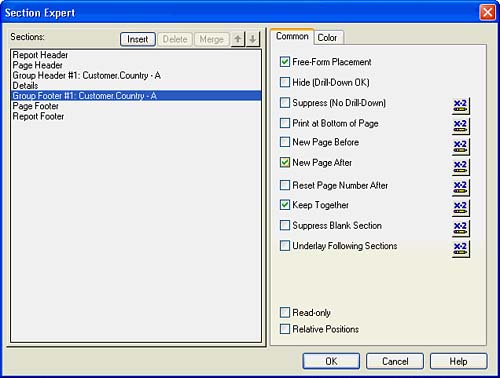Open formula editor for Underlay Following Sections
500x378 pixels.
461,249
